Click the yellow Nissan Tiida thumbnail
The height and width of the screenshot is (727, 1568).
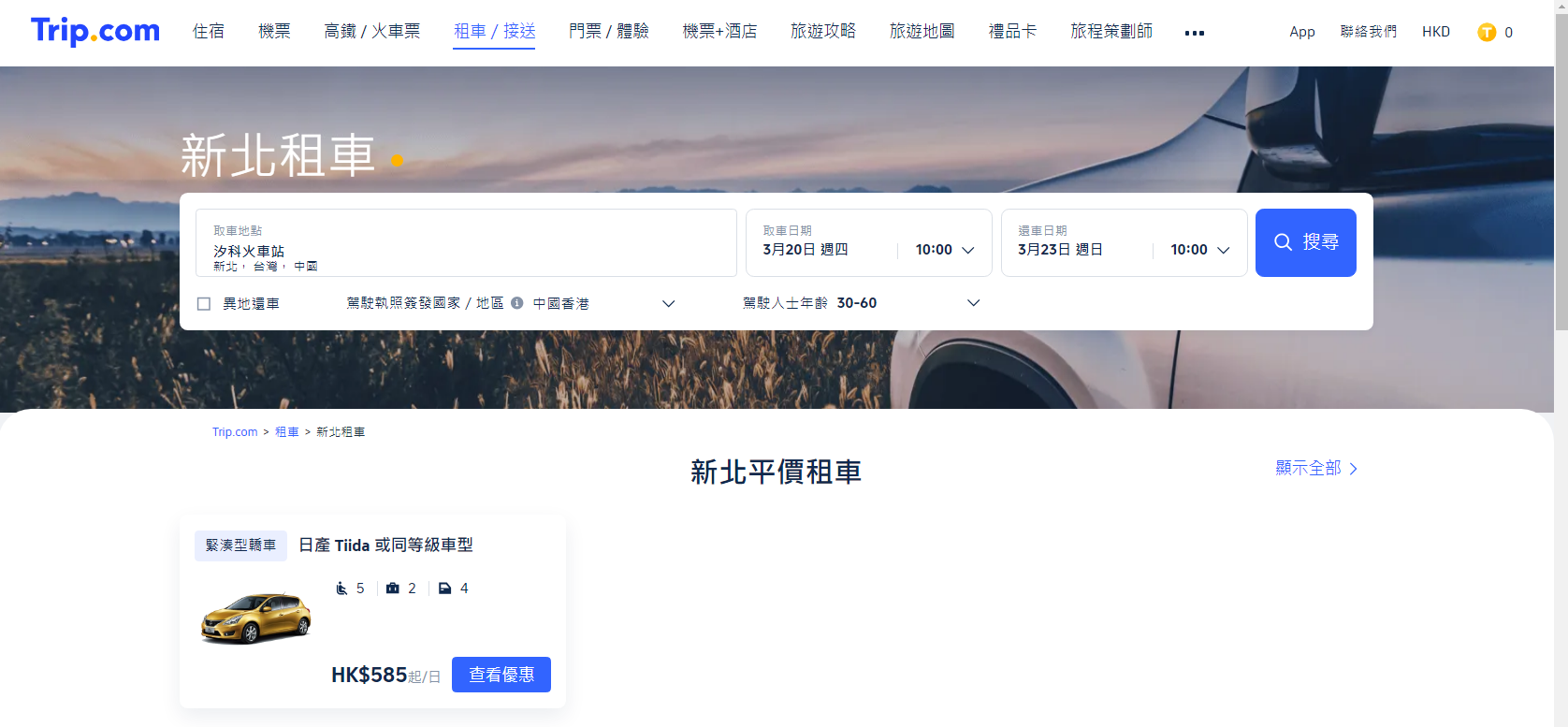pyautogui.click(x=256, y=617)
